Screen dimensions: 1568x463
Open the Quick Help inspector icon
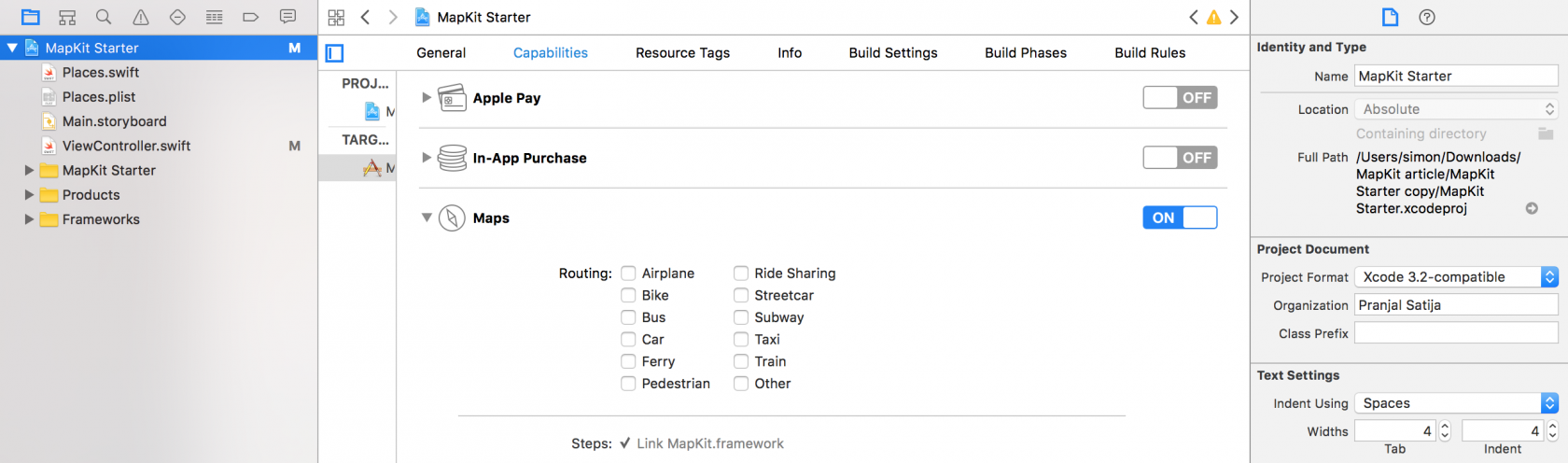coord(1426,17)
